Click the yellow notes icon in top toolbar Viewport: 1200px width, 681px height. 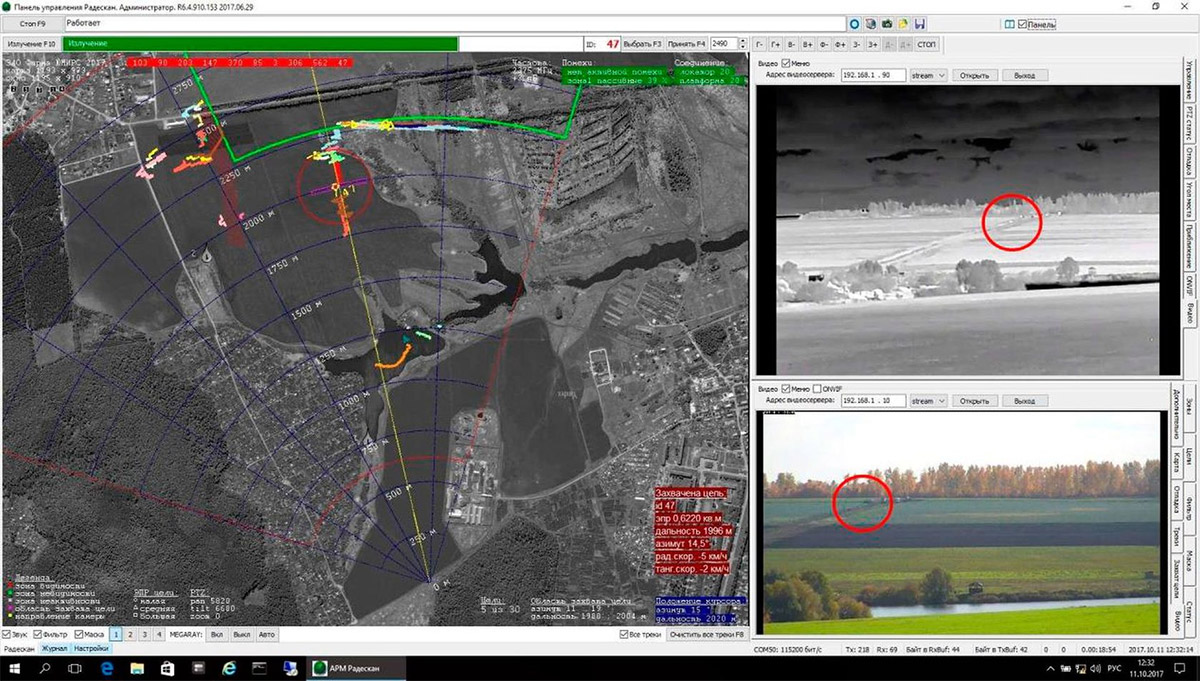pos(903,23)
